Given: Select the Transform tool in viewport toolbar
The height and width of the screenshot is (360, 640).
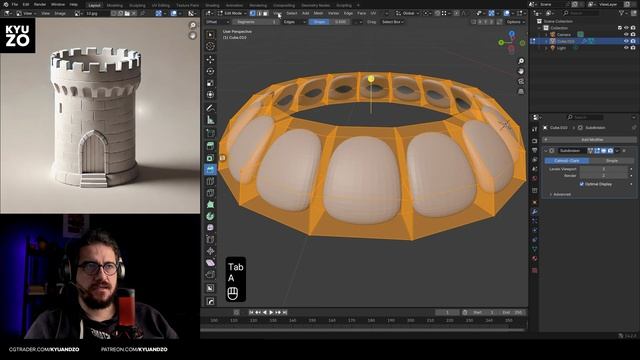Looking at the screenshot, I should click(x=210, y=95).
